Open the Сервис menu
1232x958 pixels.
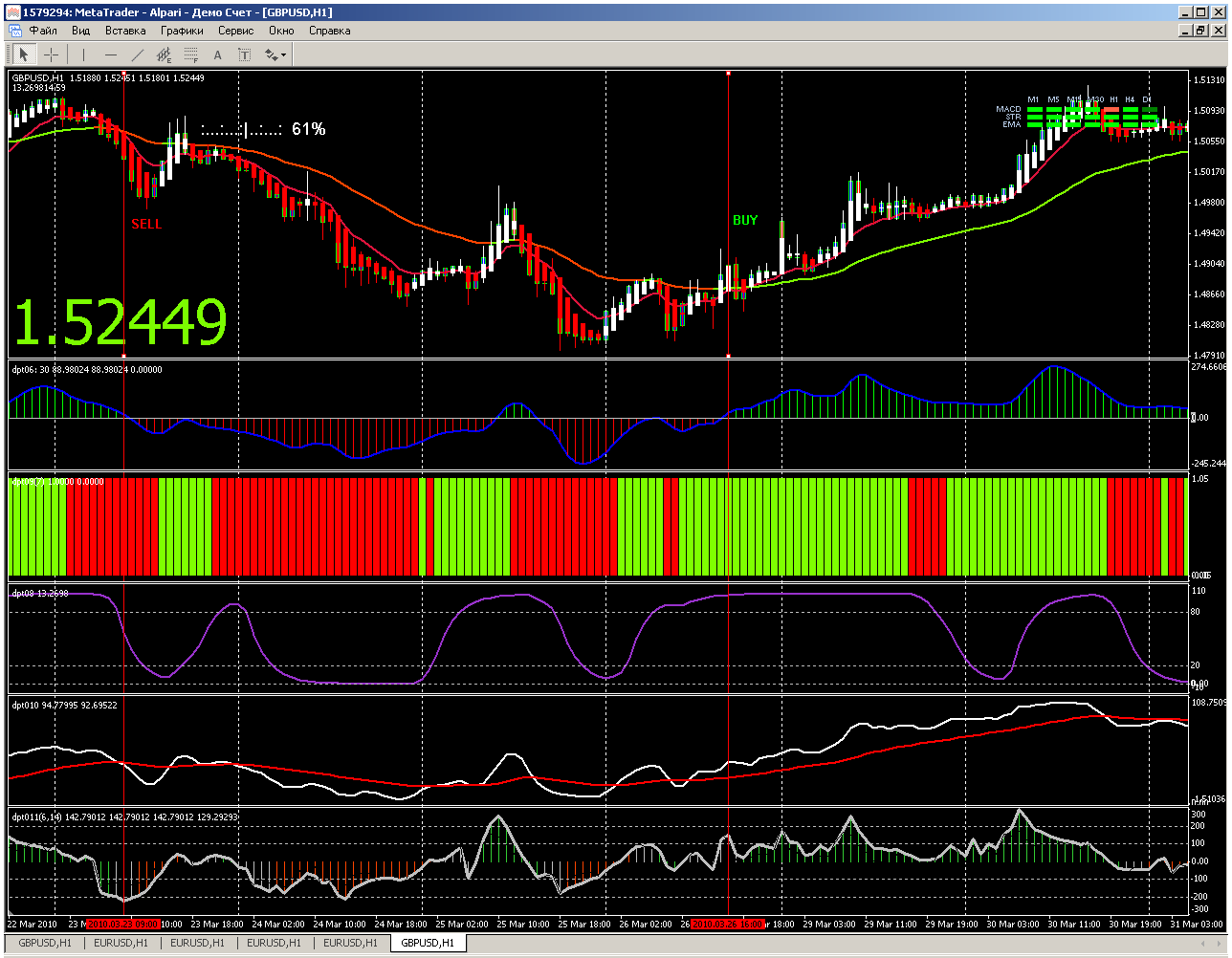tap(236, 31)
